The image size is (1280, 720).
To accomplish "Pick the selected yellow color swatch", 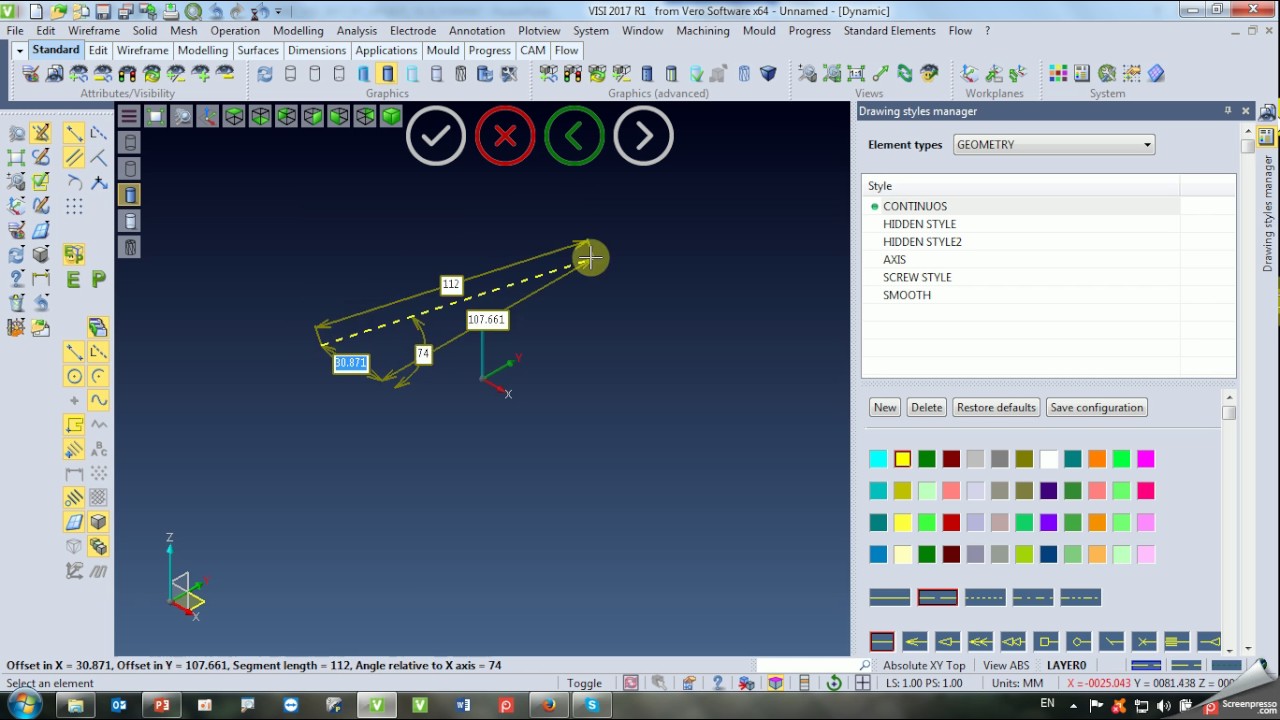I will 902,459.
